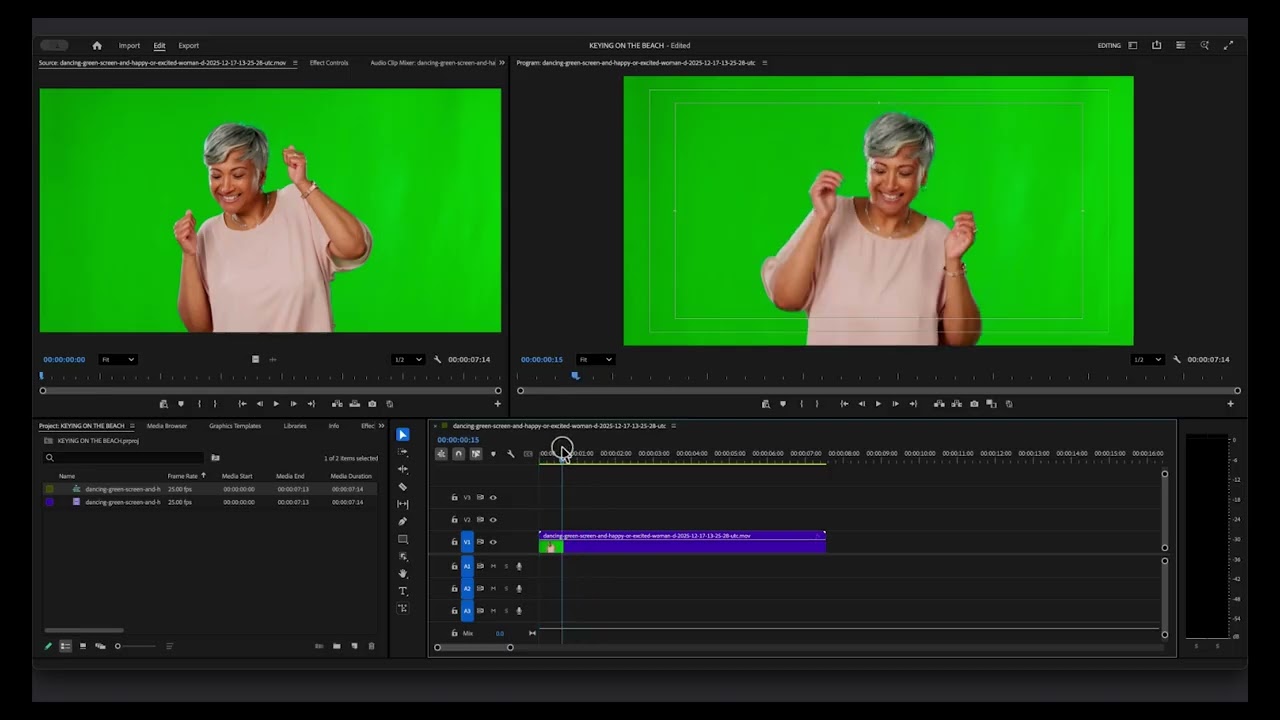This screenshot has width=1280, height=720.
Task: Open the workspaces icon in header
Action: [x=1133, y=45]
